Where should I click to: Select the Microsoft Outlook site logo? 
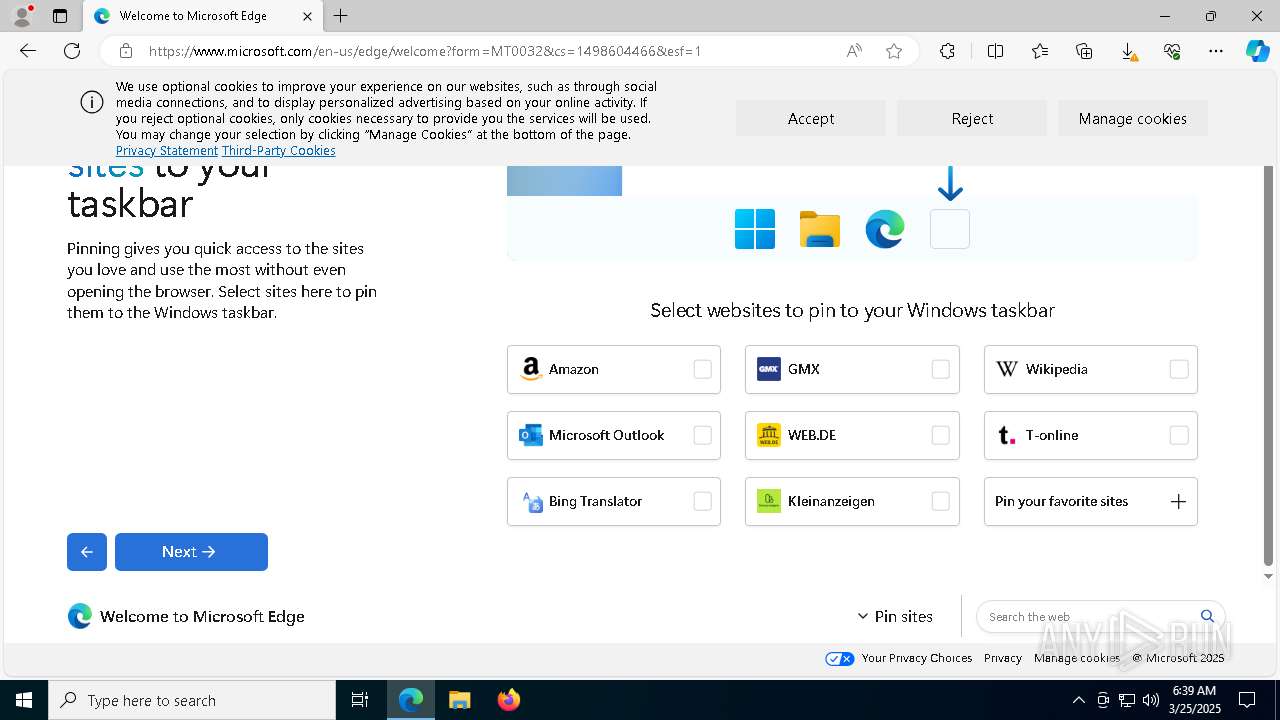531,435
